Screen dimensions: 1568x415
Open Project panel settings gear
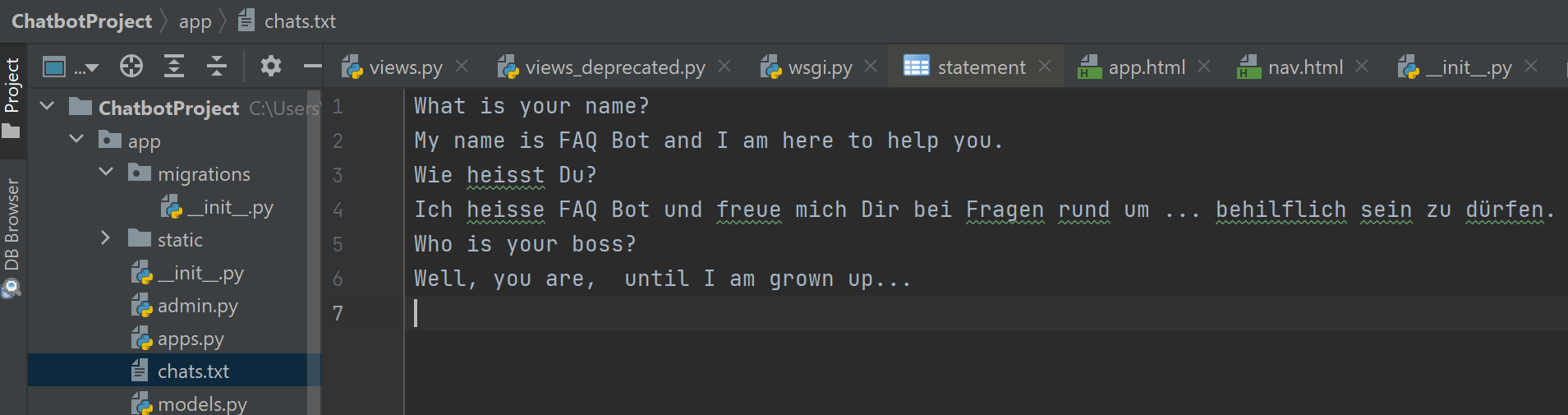coord(270,67)
